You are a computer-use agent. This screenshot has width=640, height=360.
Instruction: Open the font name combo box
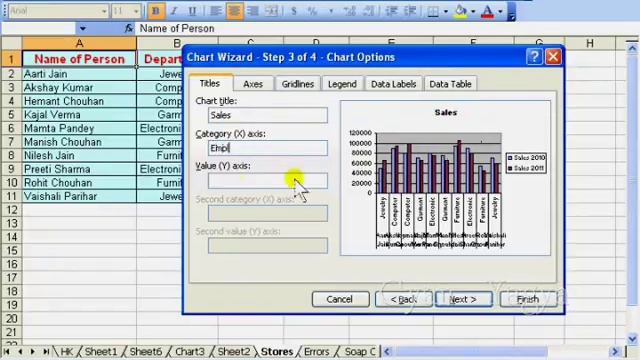coord(58,11)
